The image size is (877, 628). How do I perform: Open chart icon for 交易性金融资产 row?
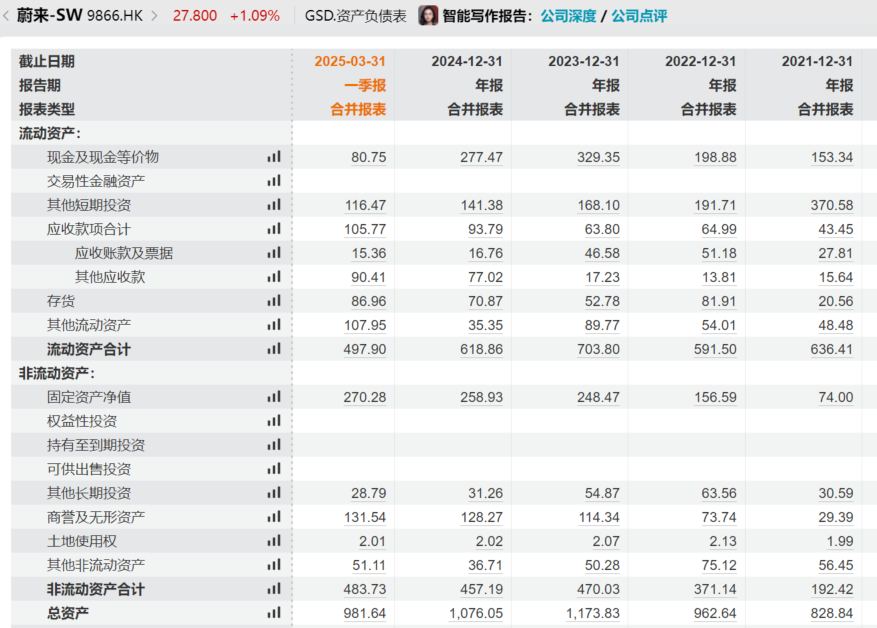pyautogui.click(x=274, y=181)
